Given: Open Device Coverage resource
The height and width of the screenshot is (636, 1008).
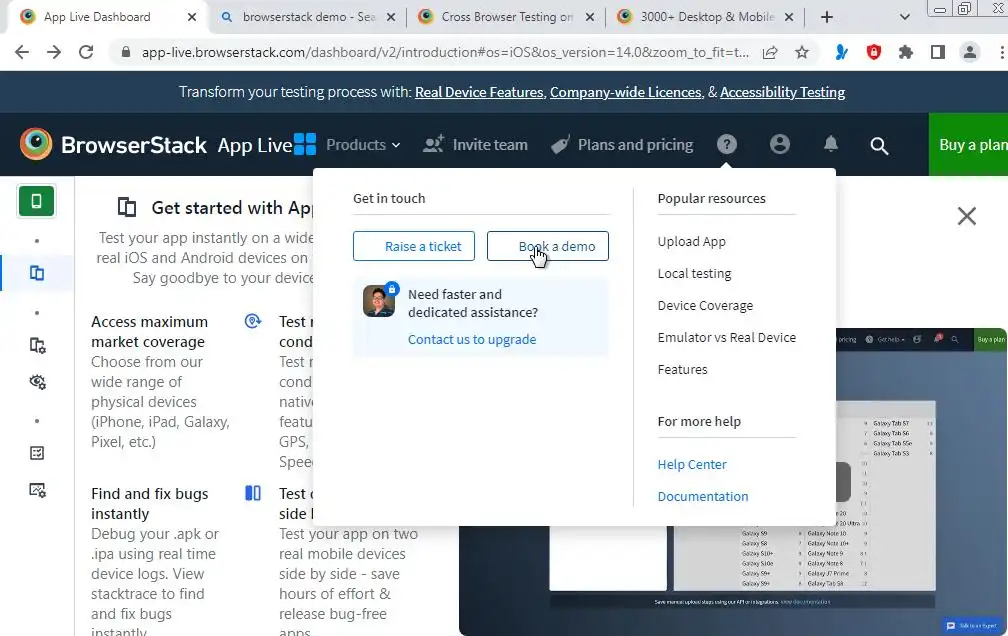Looking at the screenshot, I should (705, 306).
